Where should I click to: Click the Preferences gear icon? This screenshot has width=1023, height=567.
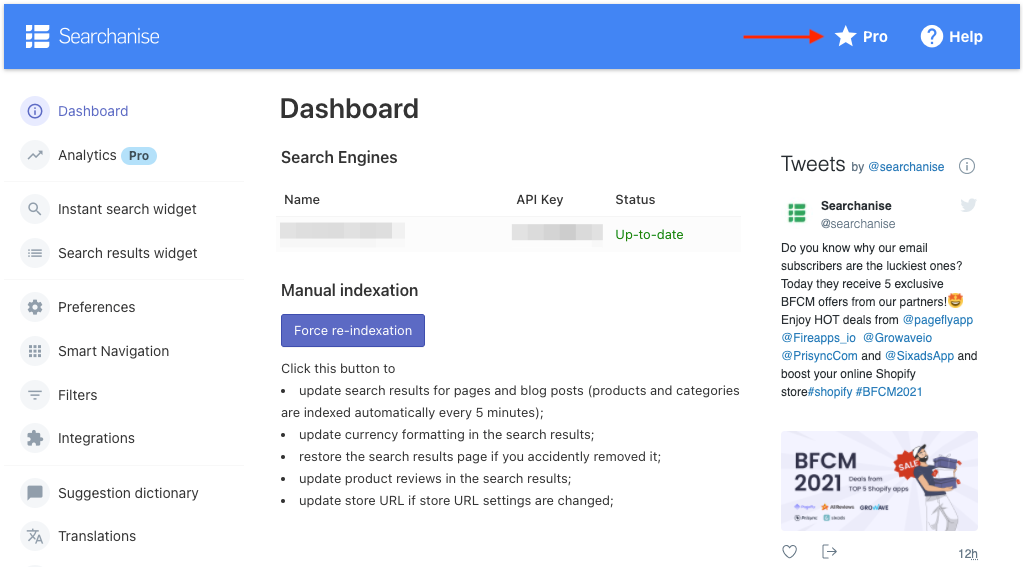(35, 307)
